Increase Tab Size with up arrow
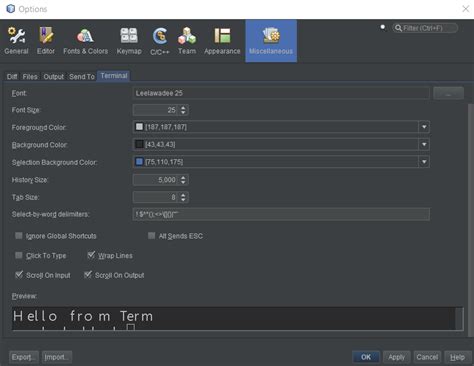This screenshot has width=474, height=366. pos(183,195)
